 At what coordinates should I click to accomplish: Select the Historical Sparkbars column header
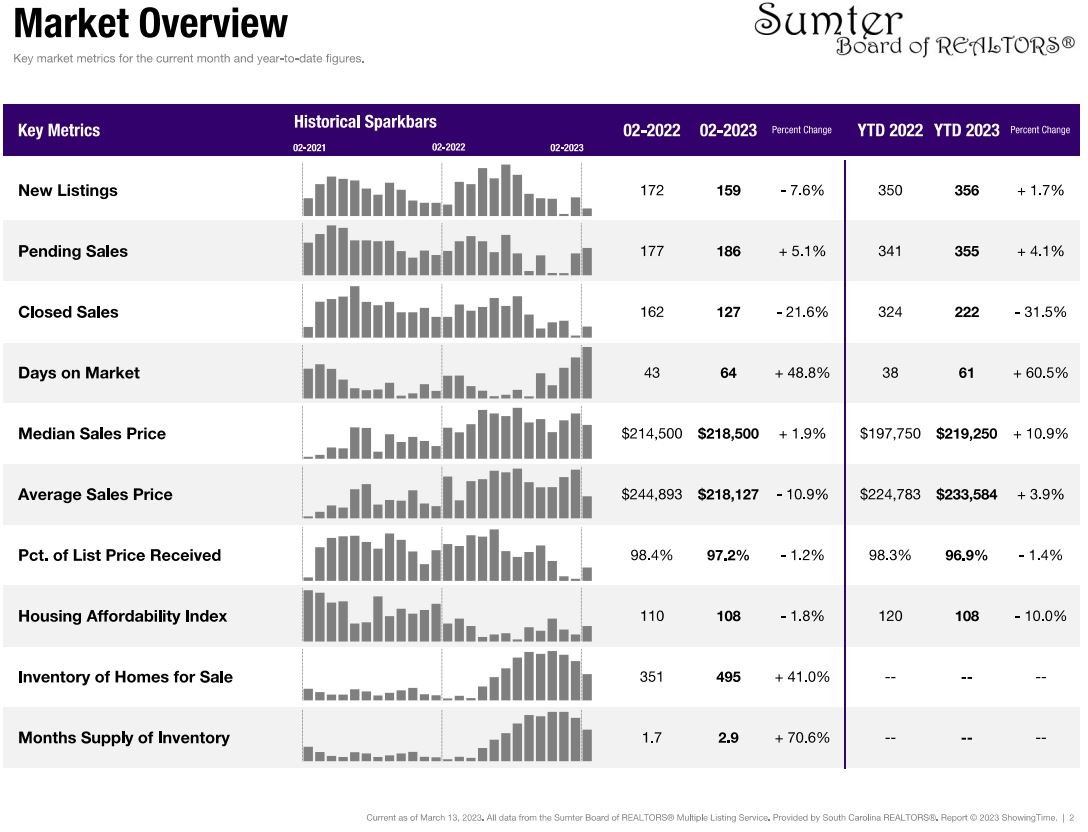365,122
